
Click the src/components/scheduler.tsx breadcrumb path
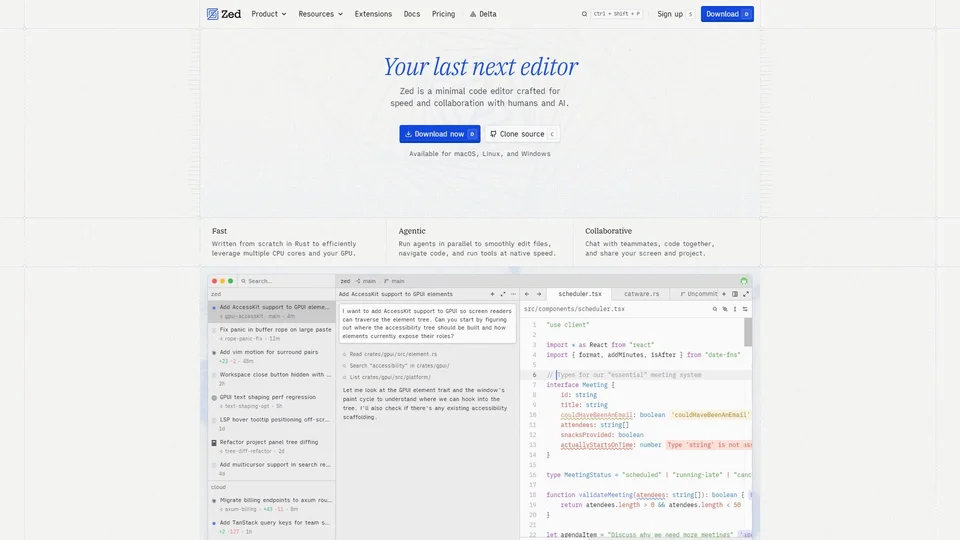click(x=574, y=309)
